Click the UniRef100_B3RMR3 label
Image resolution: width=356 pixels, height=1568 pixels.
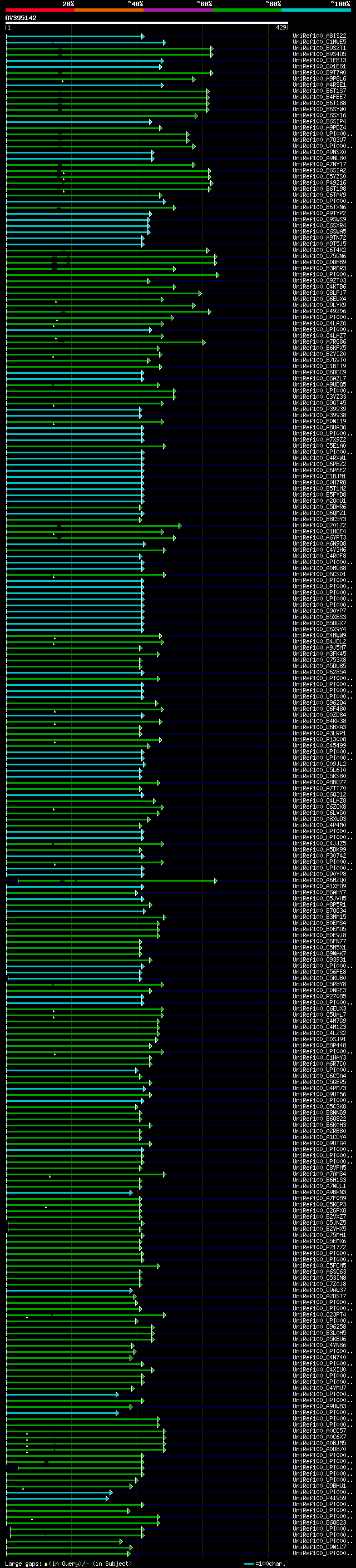pos(319,269)
